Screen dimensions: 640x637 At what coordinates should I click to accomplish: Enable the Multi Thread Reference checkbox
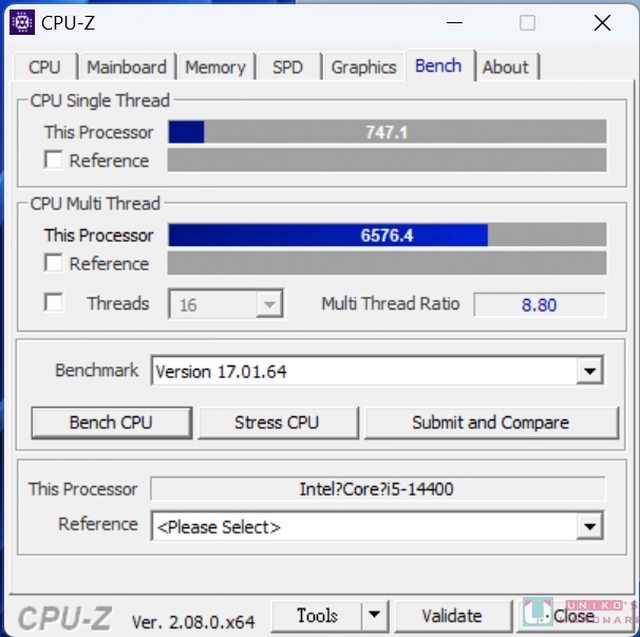(53, 263)
